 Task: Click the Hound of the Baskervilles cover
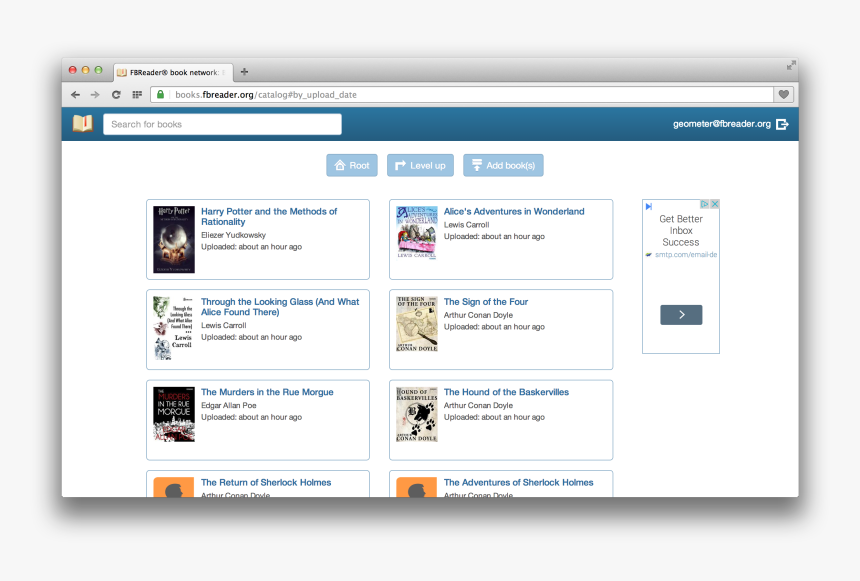point(417,414)
